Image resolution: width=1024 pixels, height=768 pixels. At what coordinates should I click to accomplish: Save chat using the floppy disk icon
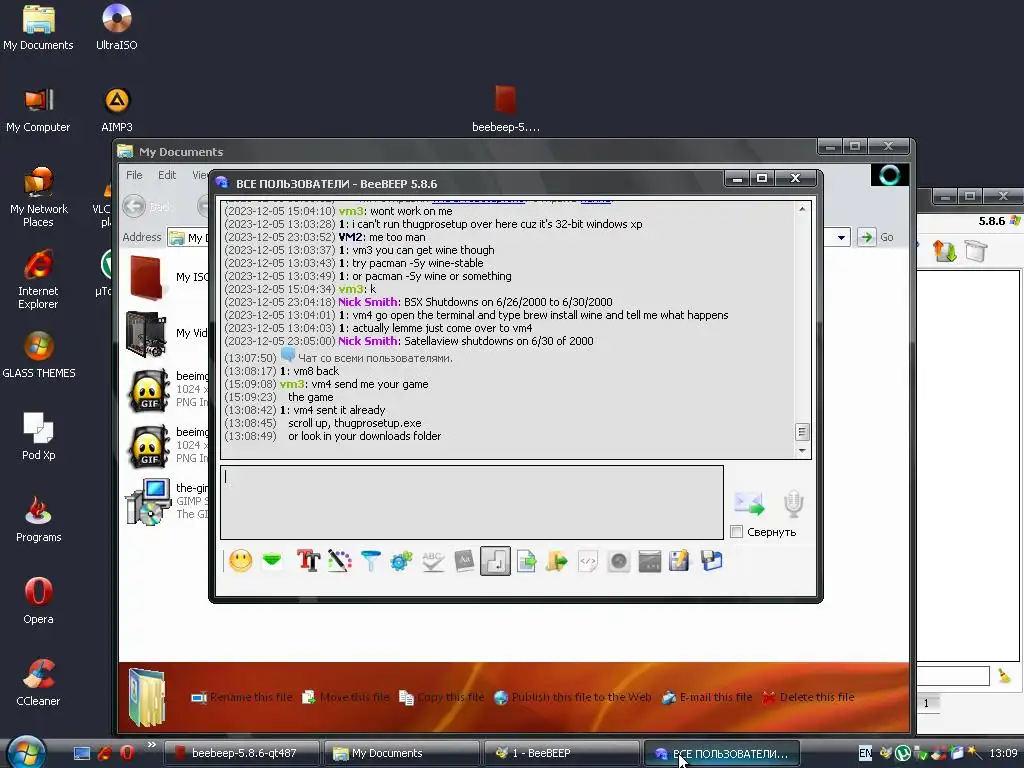tap(711, 561)
